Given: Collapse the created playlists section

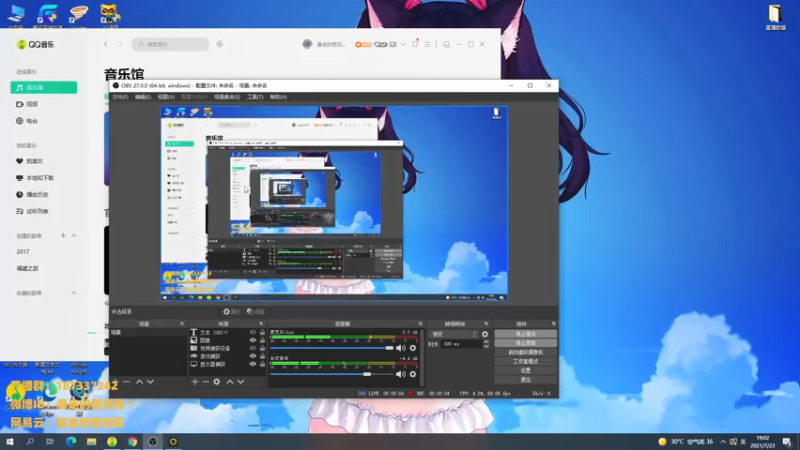Looking at the screenshot, I should point(74,236).
